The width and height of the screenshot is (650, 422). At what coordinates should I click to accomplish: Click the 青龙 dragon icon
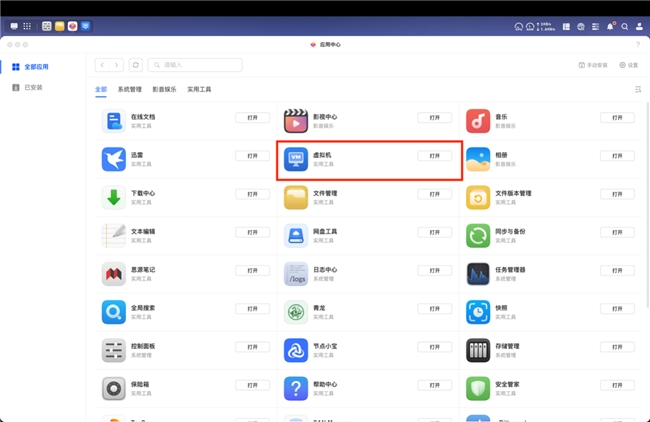(x=296, y=312)
